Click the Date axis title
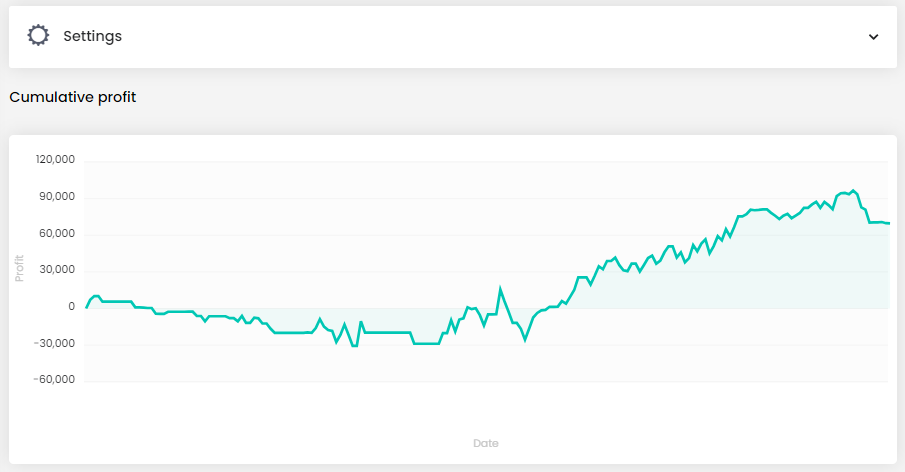The image size is (905, 472). [486, 443]
